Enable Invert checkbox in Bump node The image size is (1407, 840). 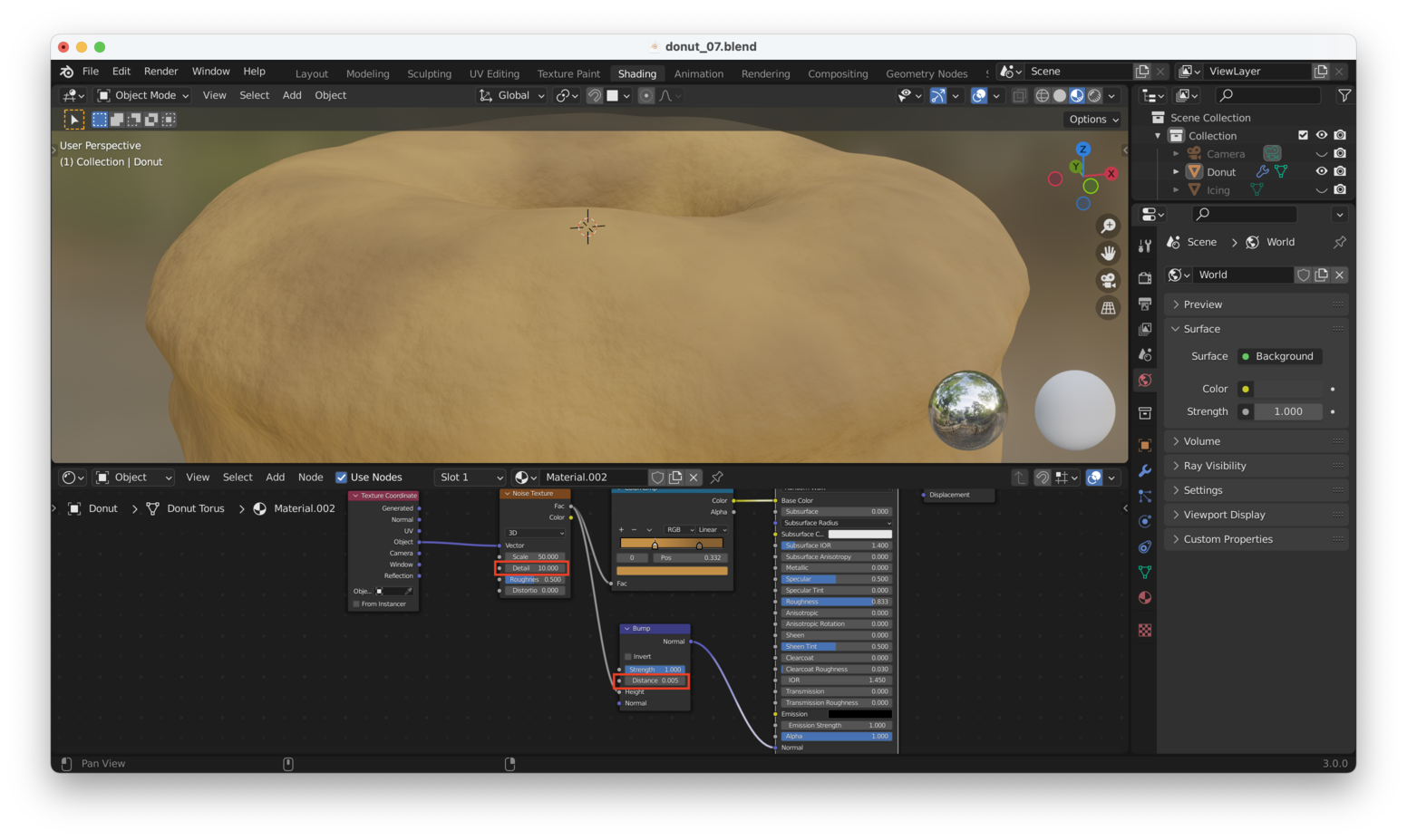tap(627, 657)
